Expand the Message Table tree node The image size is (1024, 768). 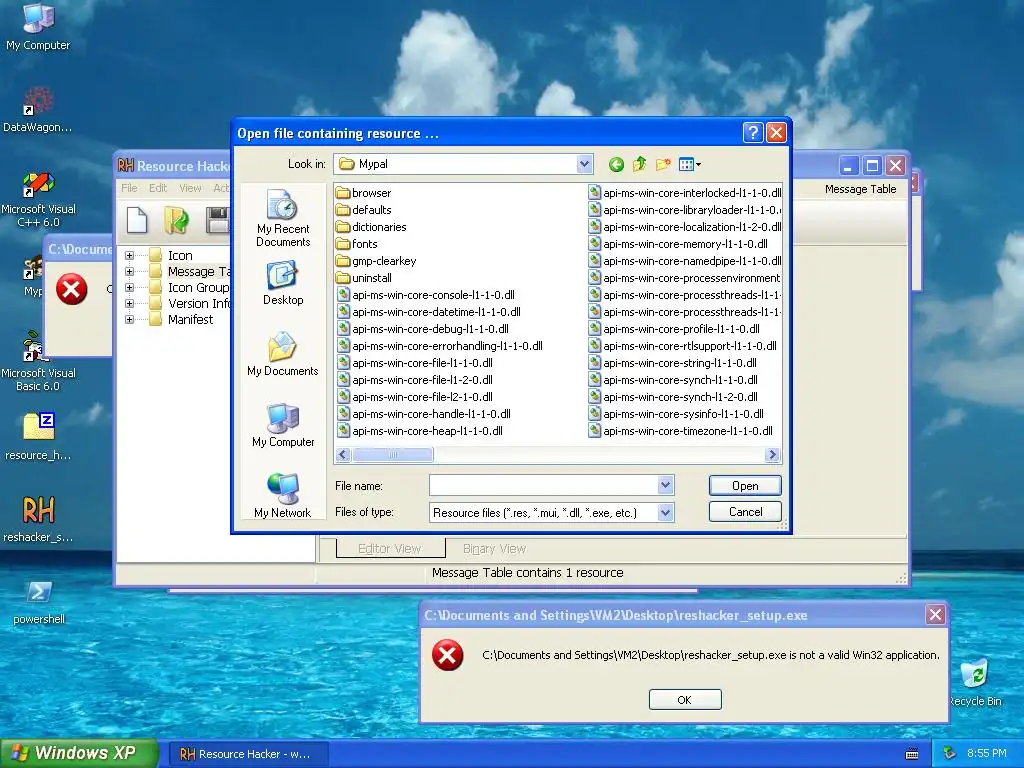tap(129, 272)
